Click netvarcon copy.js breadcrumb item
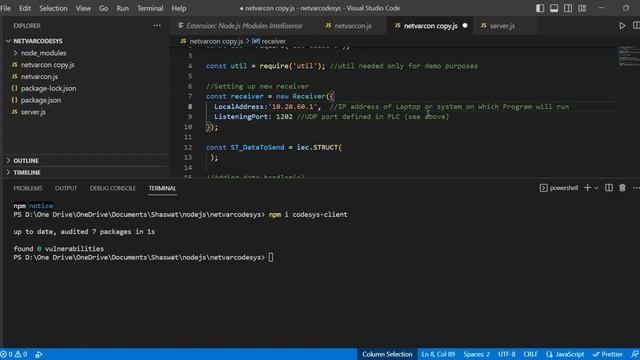 [x=212, y=41]
